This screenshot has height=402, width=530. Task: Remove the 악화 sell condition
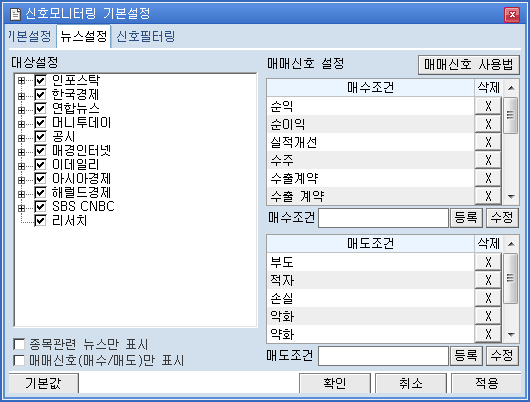[x=488, y=316]
